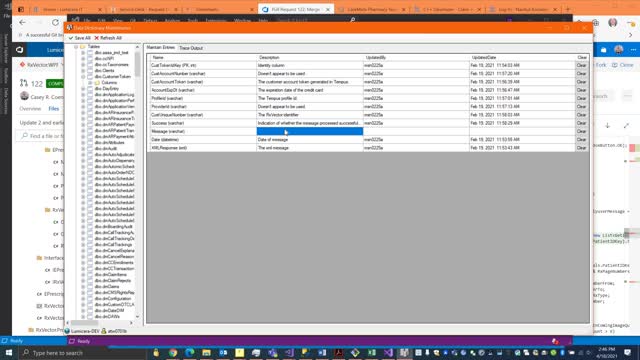Clear the Message (varchar) row entry
The image size is (640, 360).
click(x=582, y=131)
